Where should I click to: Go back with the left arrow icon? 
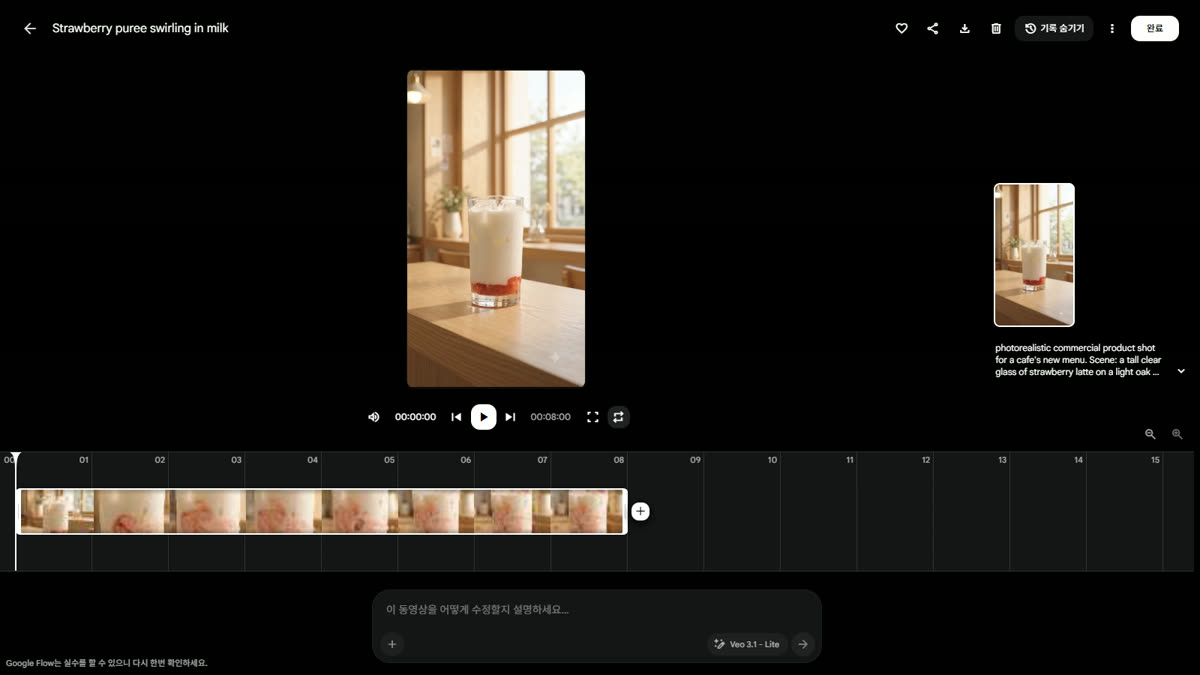click(30, 29)
